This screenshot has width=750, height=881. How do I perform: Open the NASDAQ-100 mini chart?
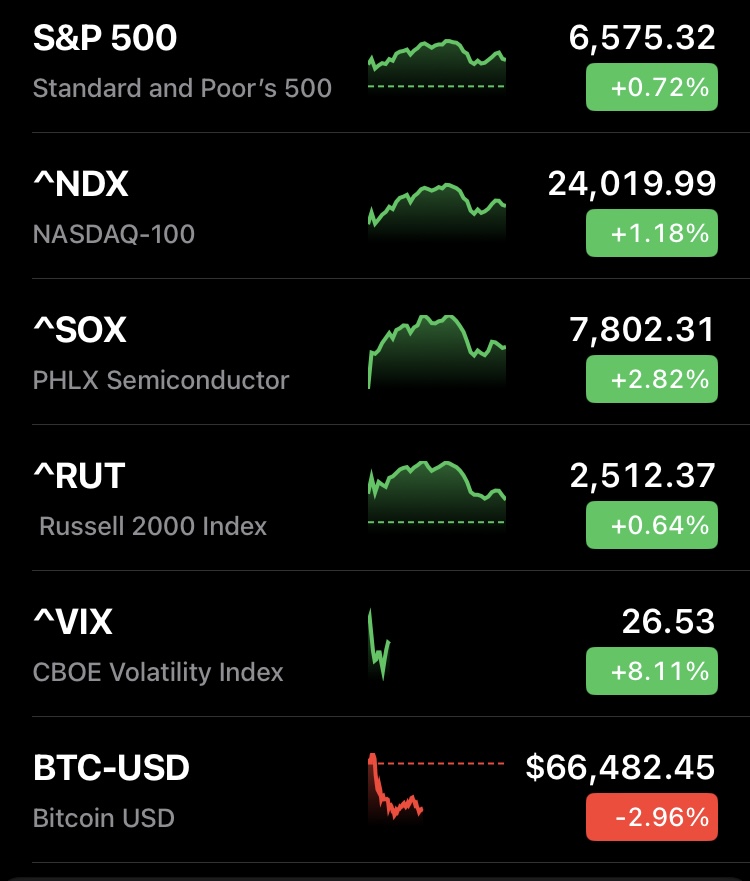[x=437, y=211]
